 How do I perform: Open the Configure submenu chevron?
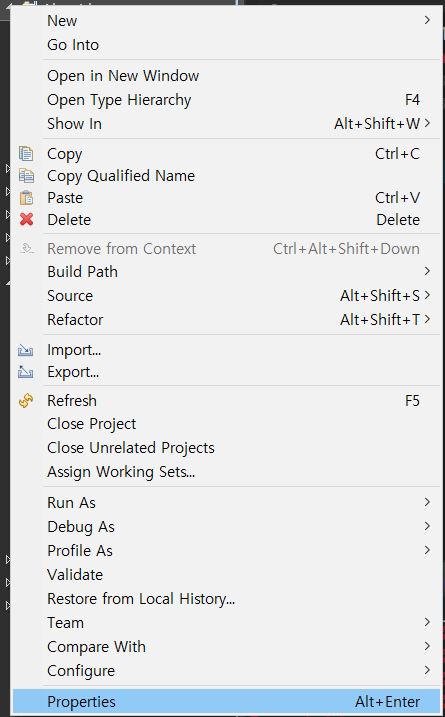pos(427,670)
